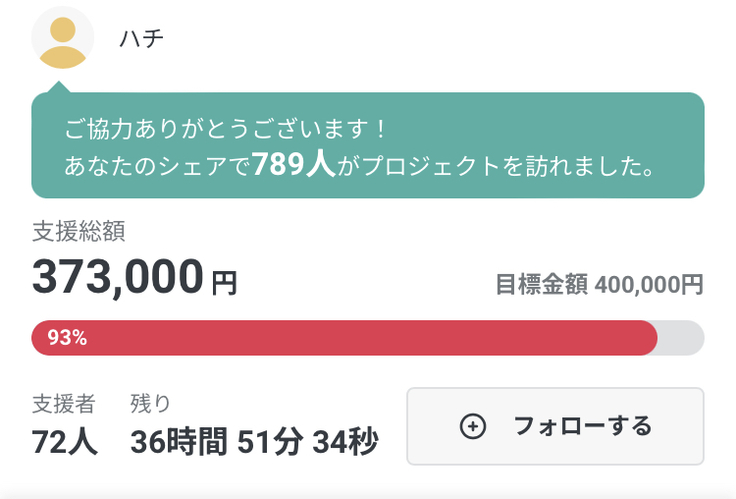Click the green bubble's pointer triangle
The image size is (736, 499).
click(62, 86)
